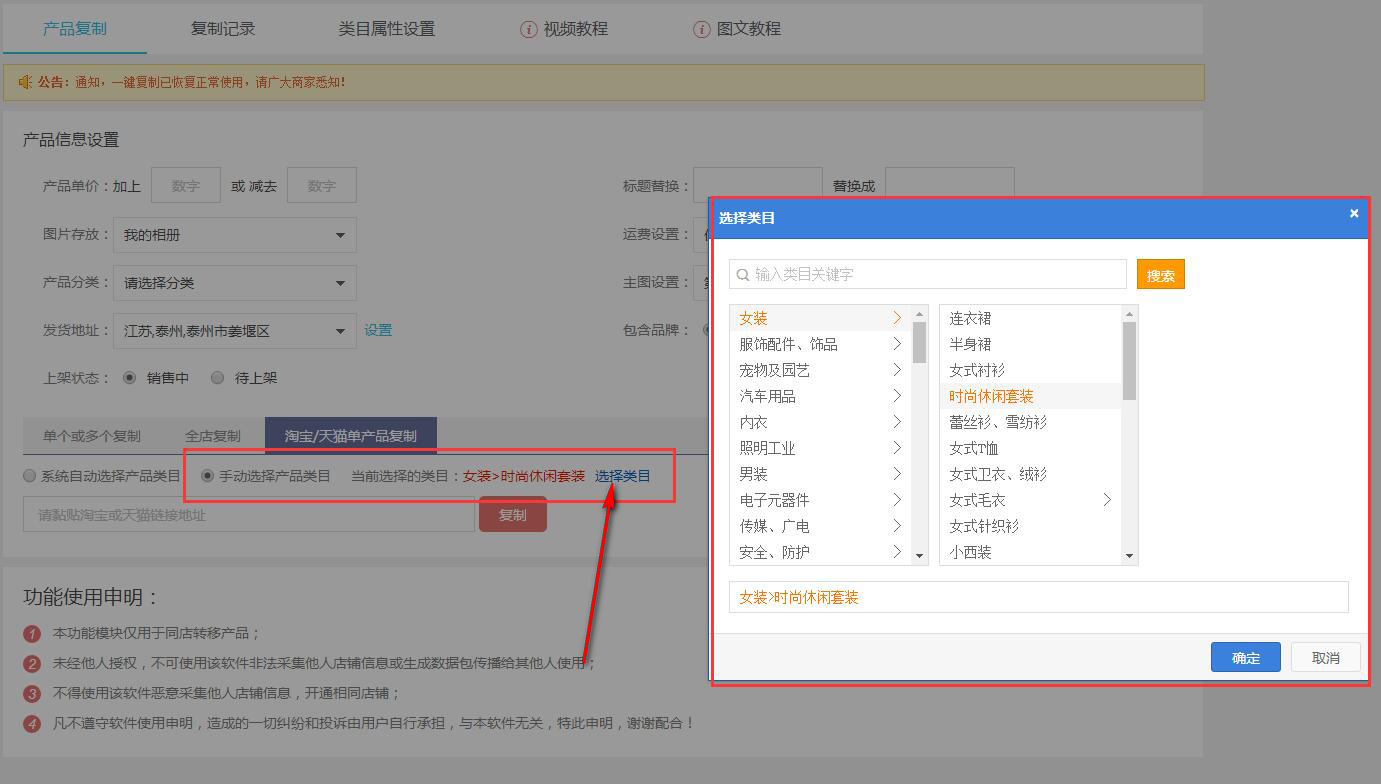
Task: Choose 时尚休闲套装 subcategory
Action: tap(1031, 396)
